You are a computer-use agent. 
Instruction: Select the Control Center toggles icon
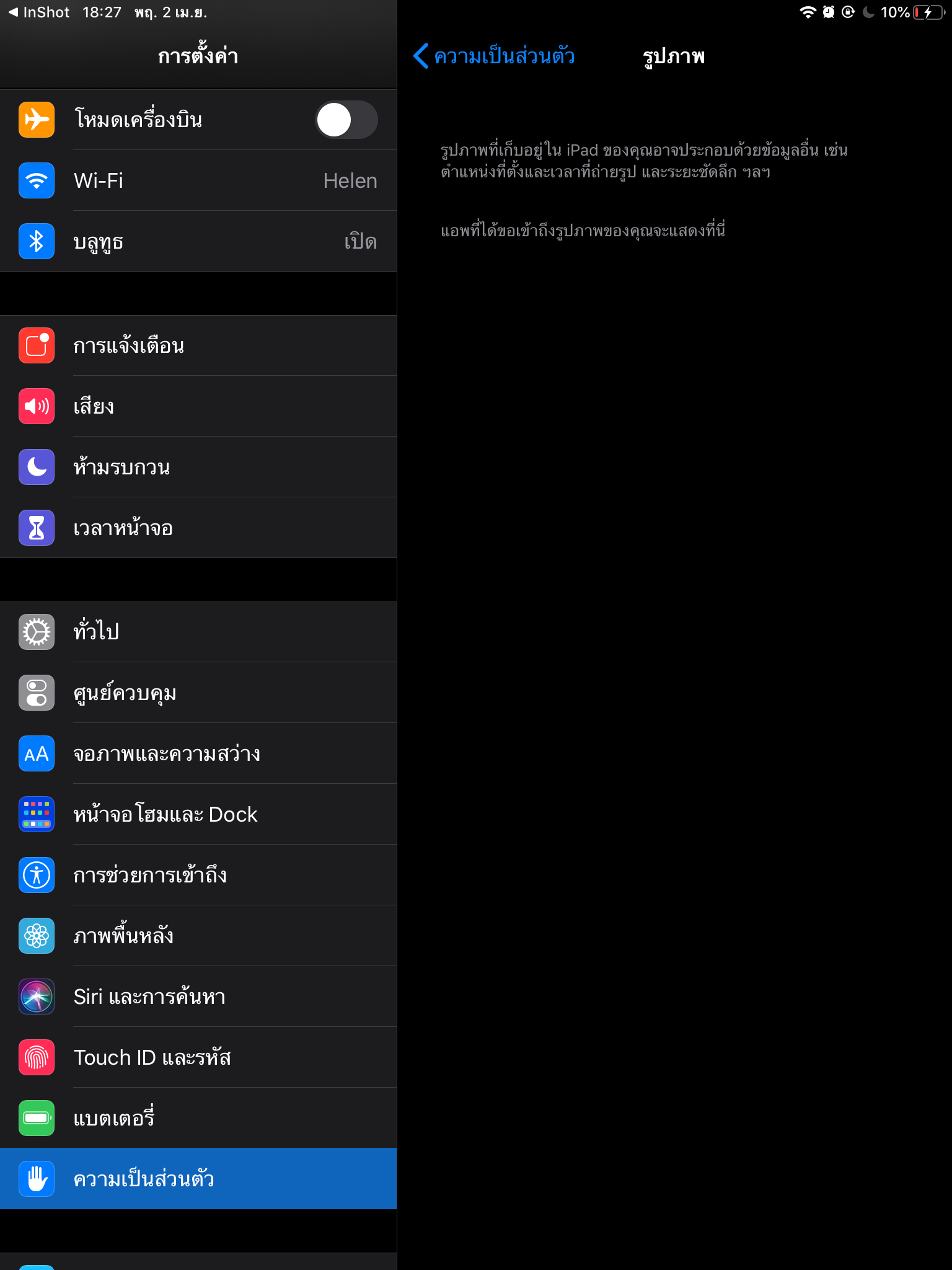click(x=37, y=693)
